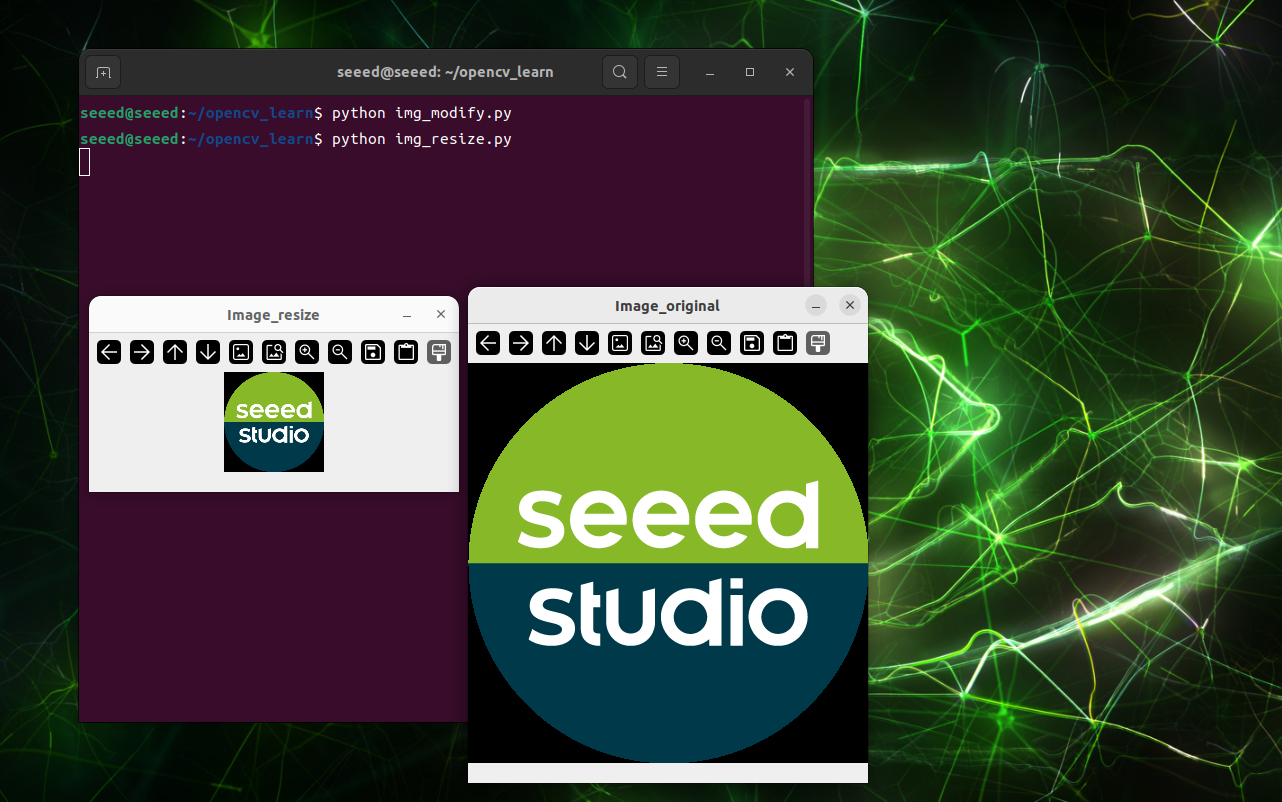
Task: Zoom out on the Image_resize window
Action: tap(340, 352)
